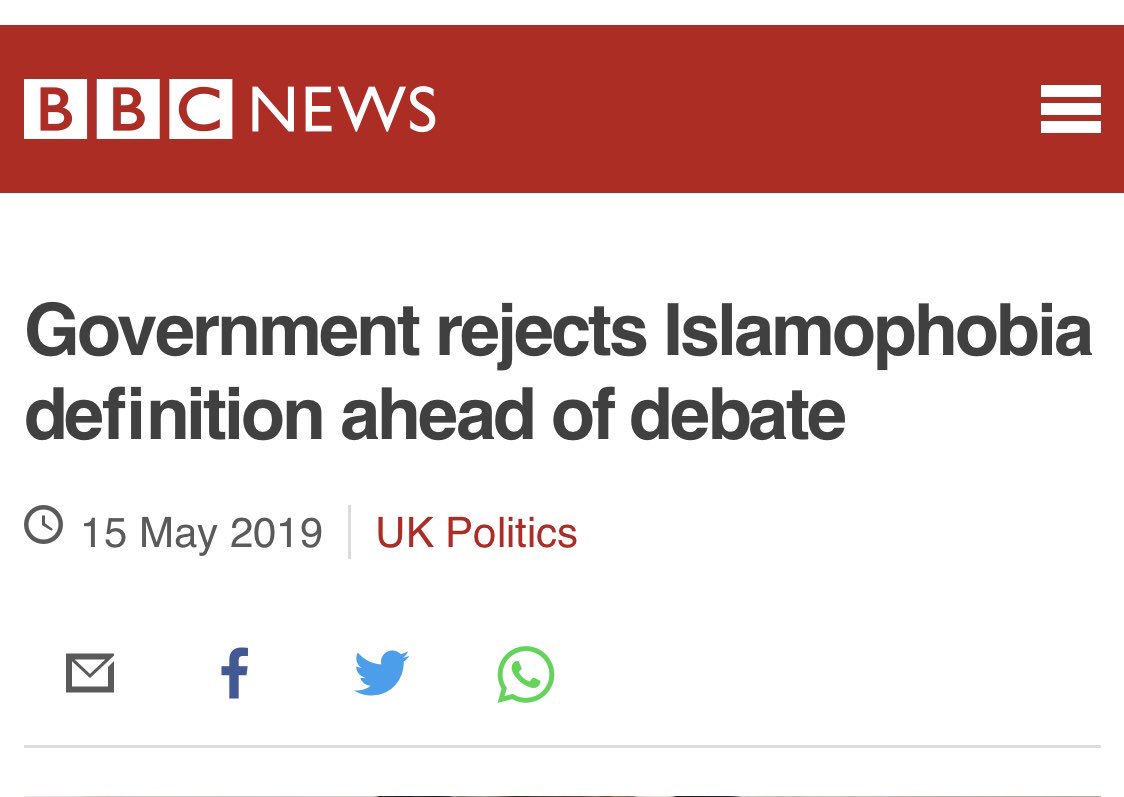The width and height of the screenshot is (1124, 797).
Task: Click the vertical separator before UK Politics
Action: click(x=349, y=532)
